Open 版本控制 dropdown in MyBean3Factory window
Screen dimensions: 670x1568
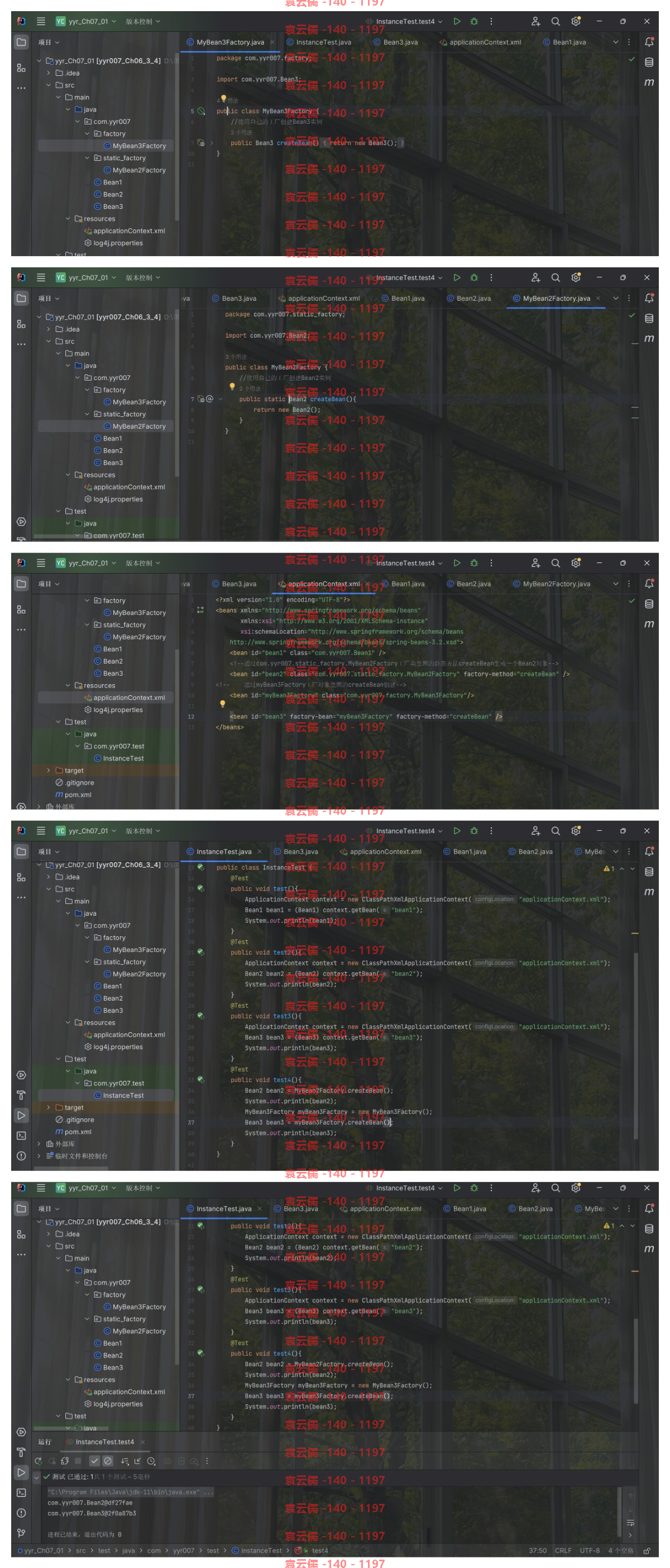[143, 21]
